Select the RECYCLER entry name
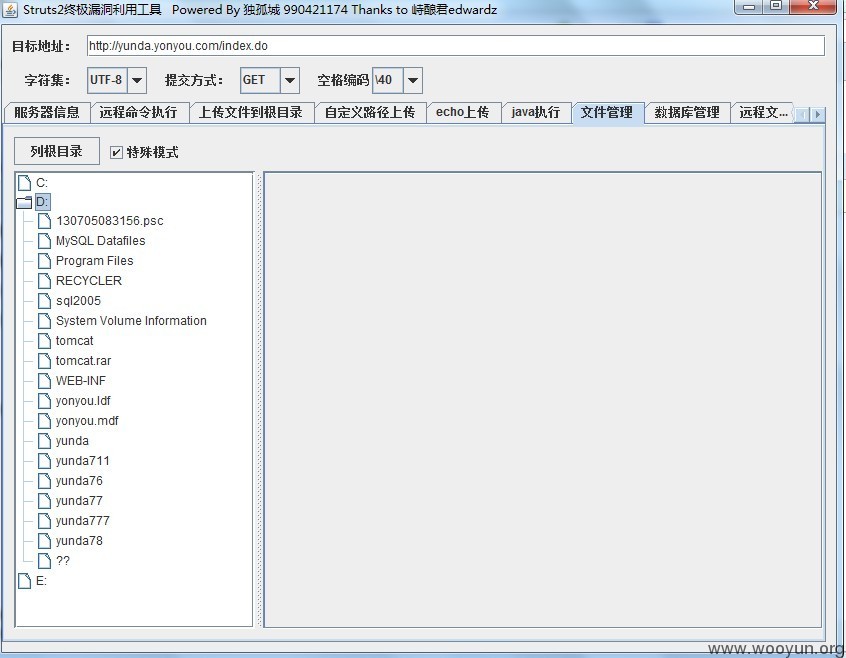 point(89,280)
